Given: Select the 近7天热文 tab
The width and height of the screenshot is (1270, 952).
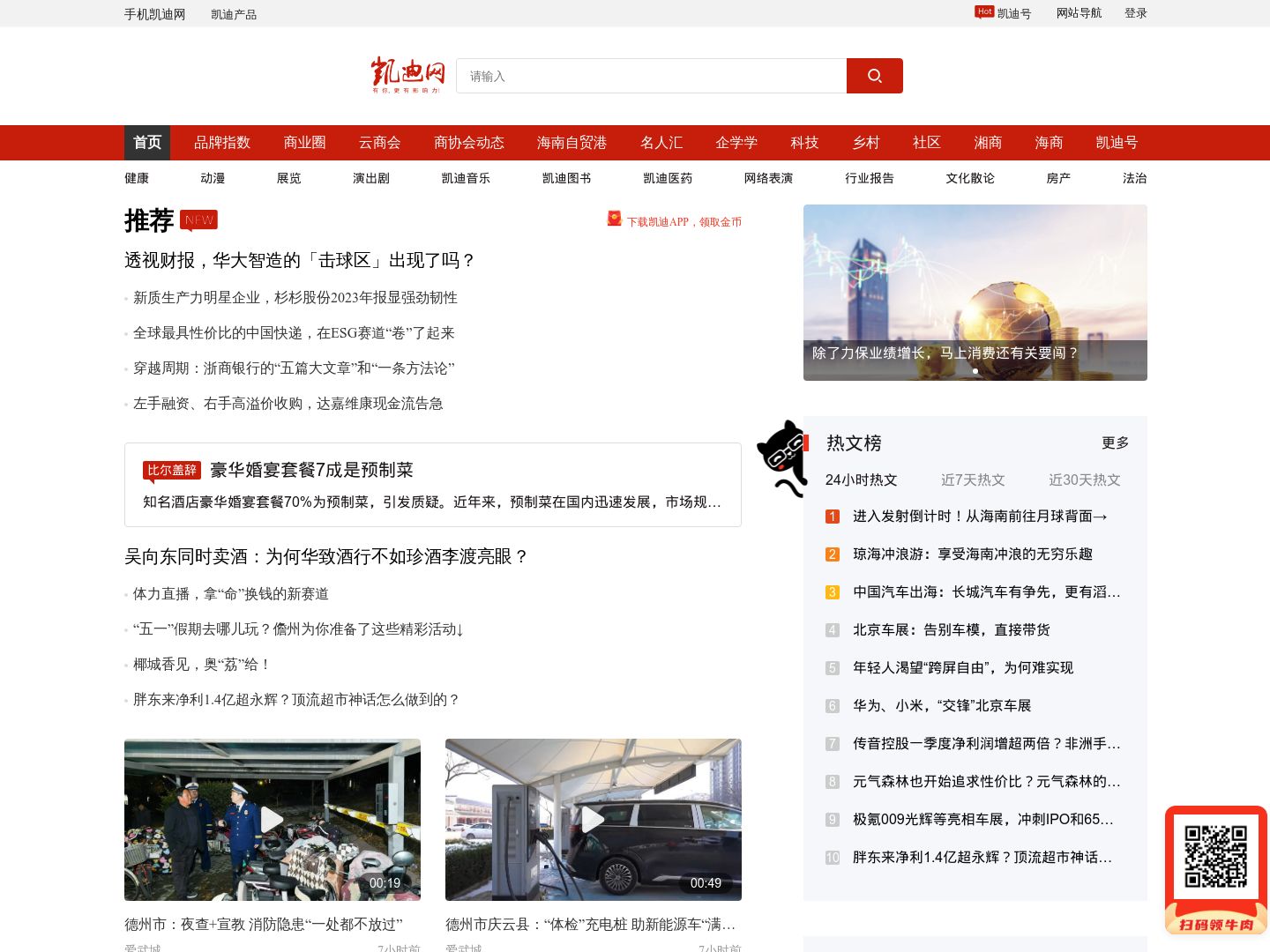Looking at the screenshot, I should pyautogui.click(x=973, y=480).
